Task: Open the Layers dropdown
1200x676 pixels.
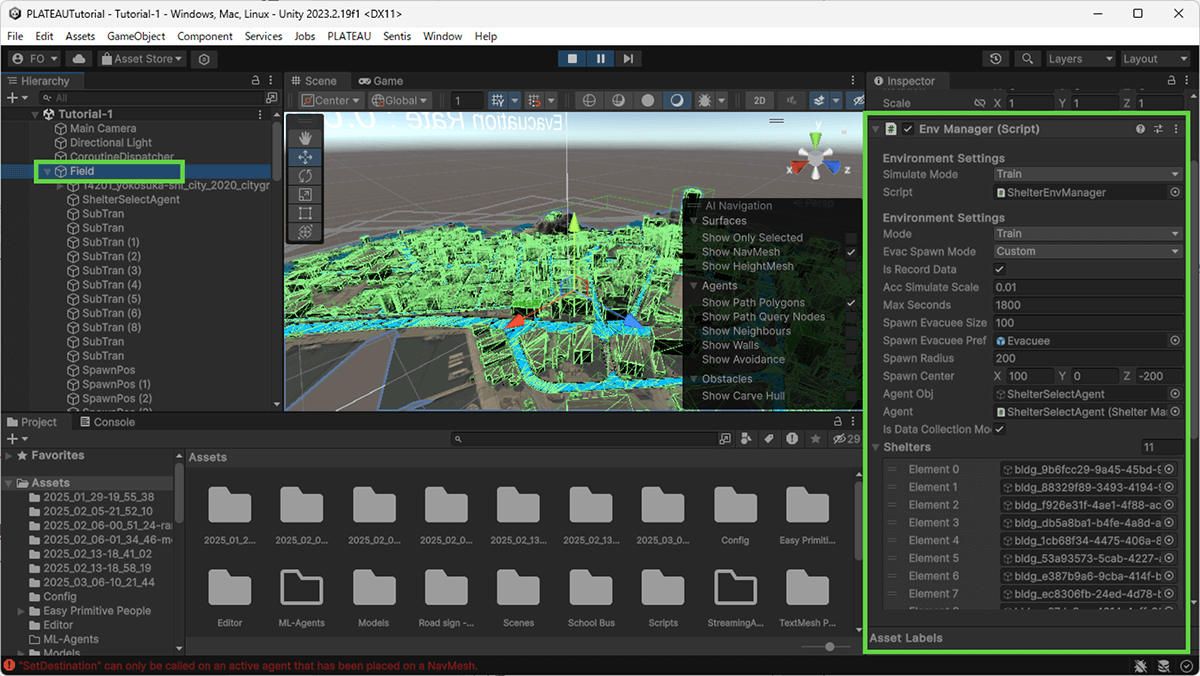Action: click(x=1079, y=59)
